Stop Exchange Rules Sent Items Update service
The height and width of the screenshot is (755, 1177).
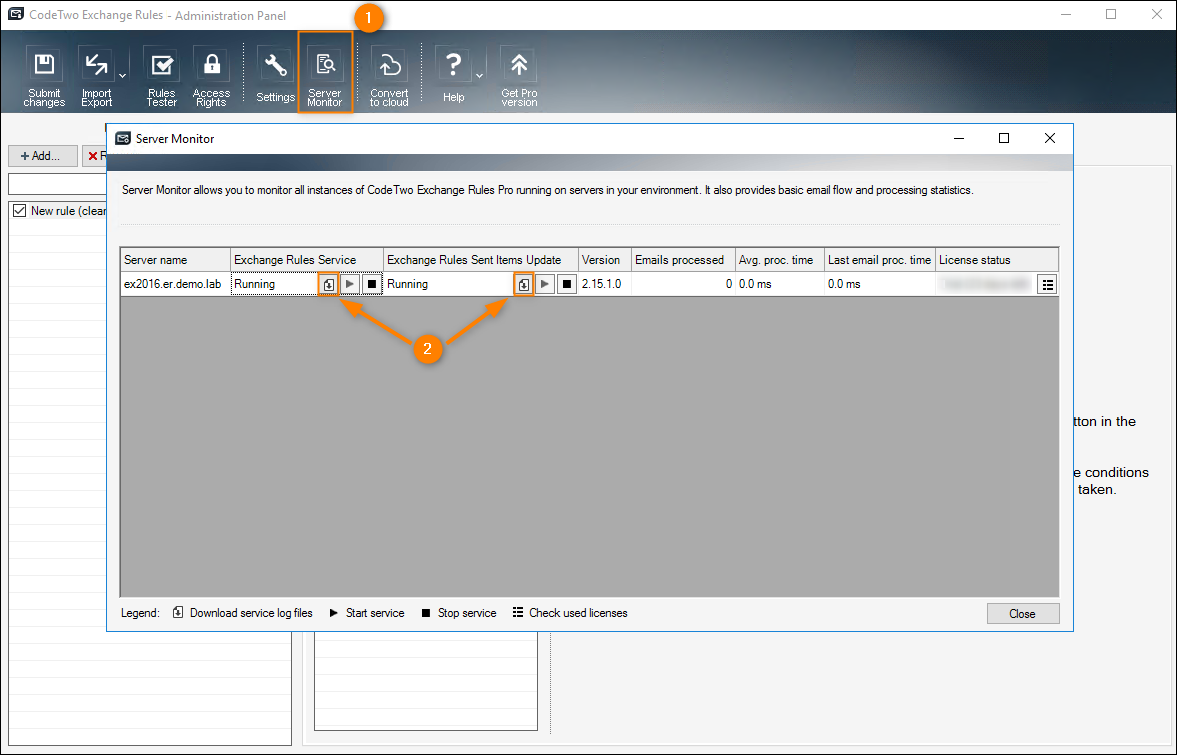pyautogui.click(x=567, y=284)
